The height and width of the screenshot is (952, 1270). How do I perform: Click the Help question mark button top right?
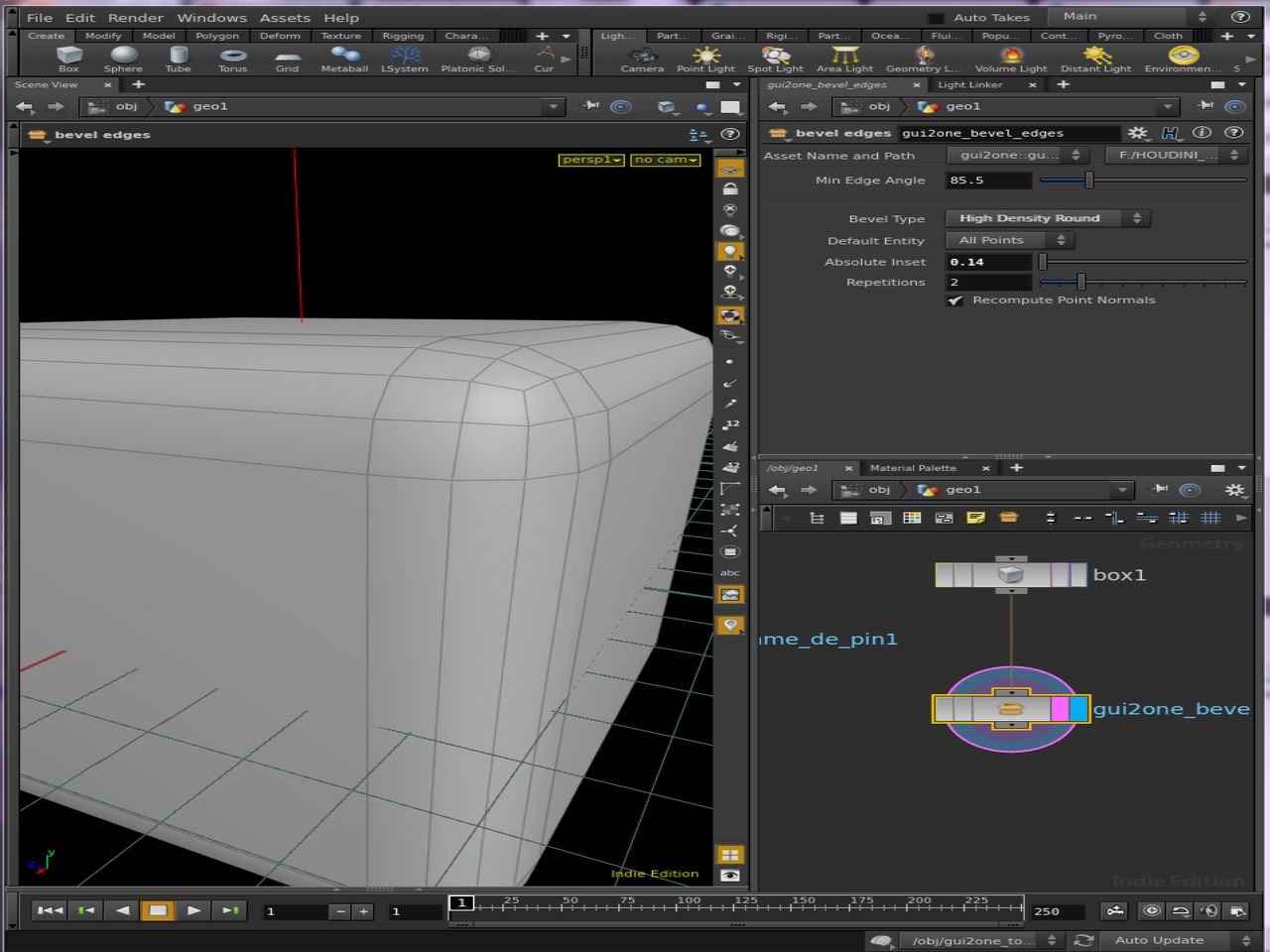[1239, 17]
